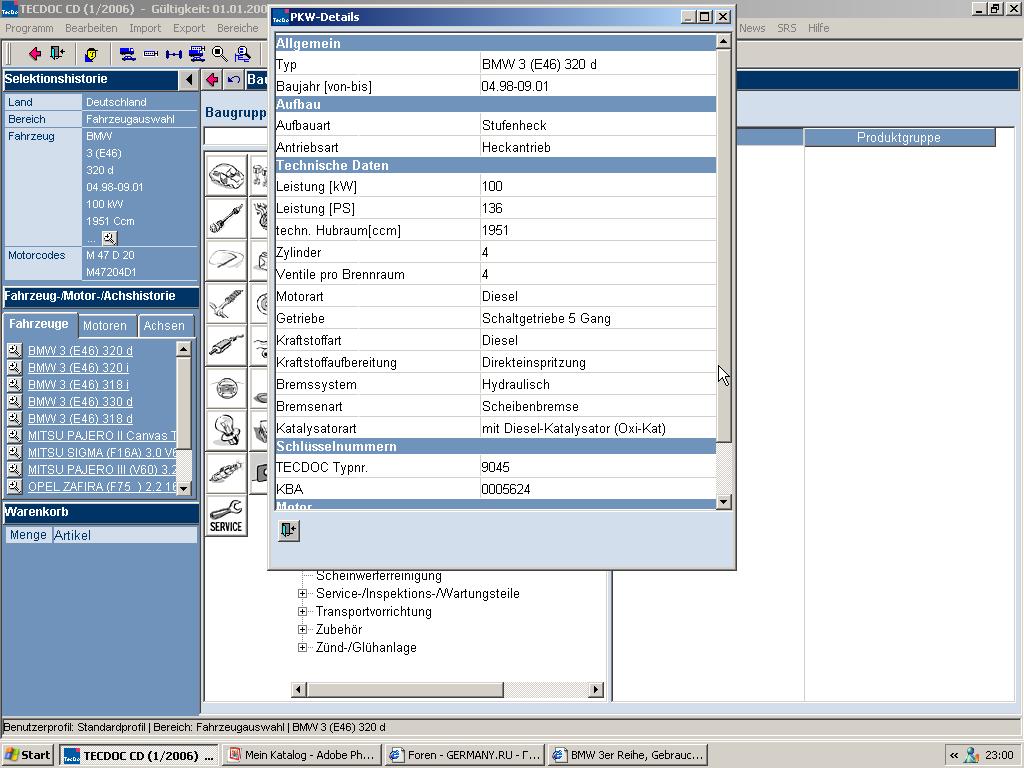Expand the Zubehör tree node
This screenshot has width=1024, height=768.
tap(302, 630)
